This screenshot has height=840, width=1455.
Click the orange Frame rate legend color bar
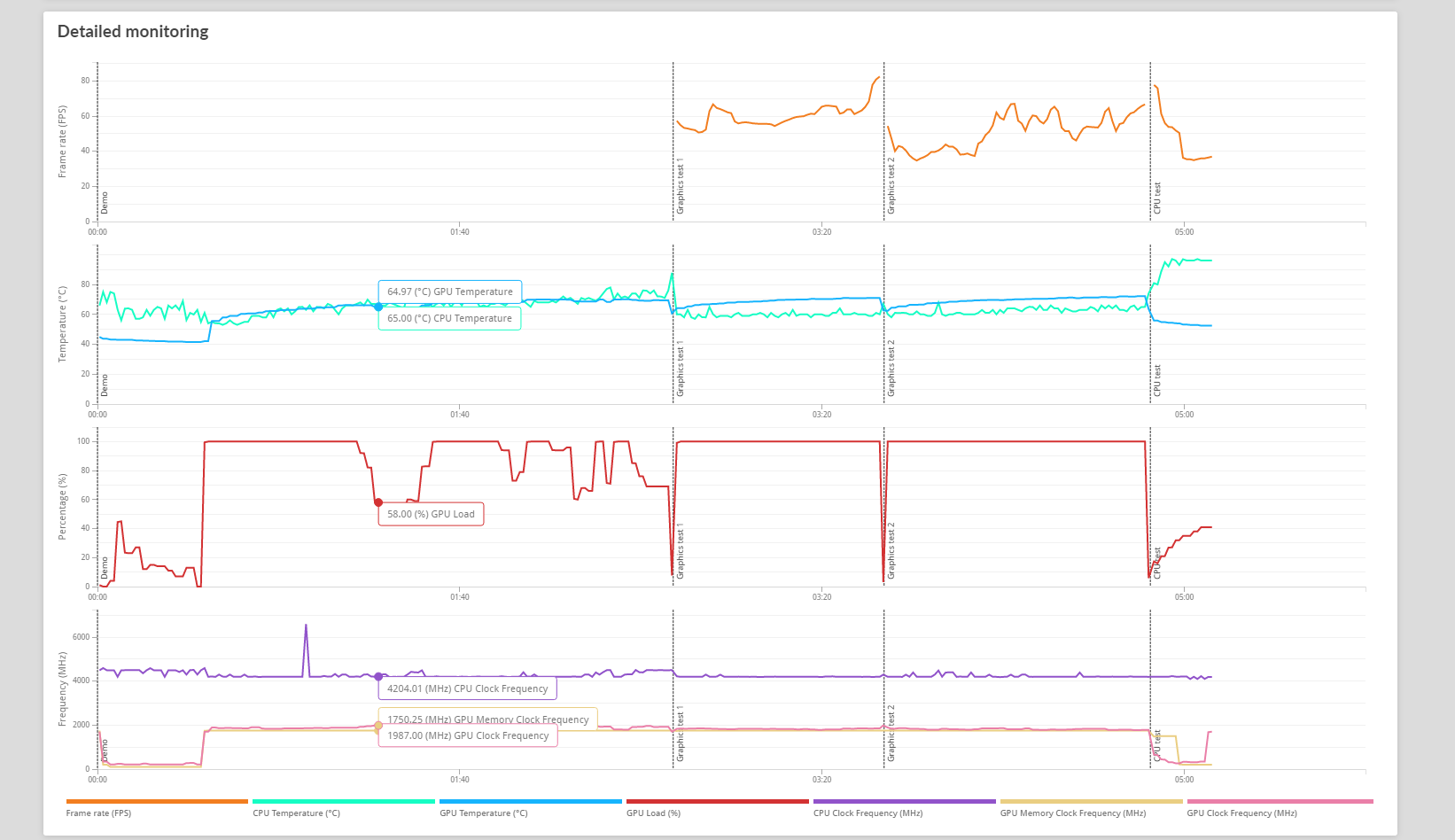[x=157, y=801]
